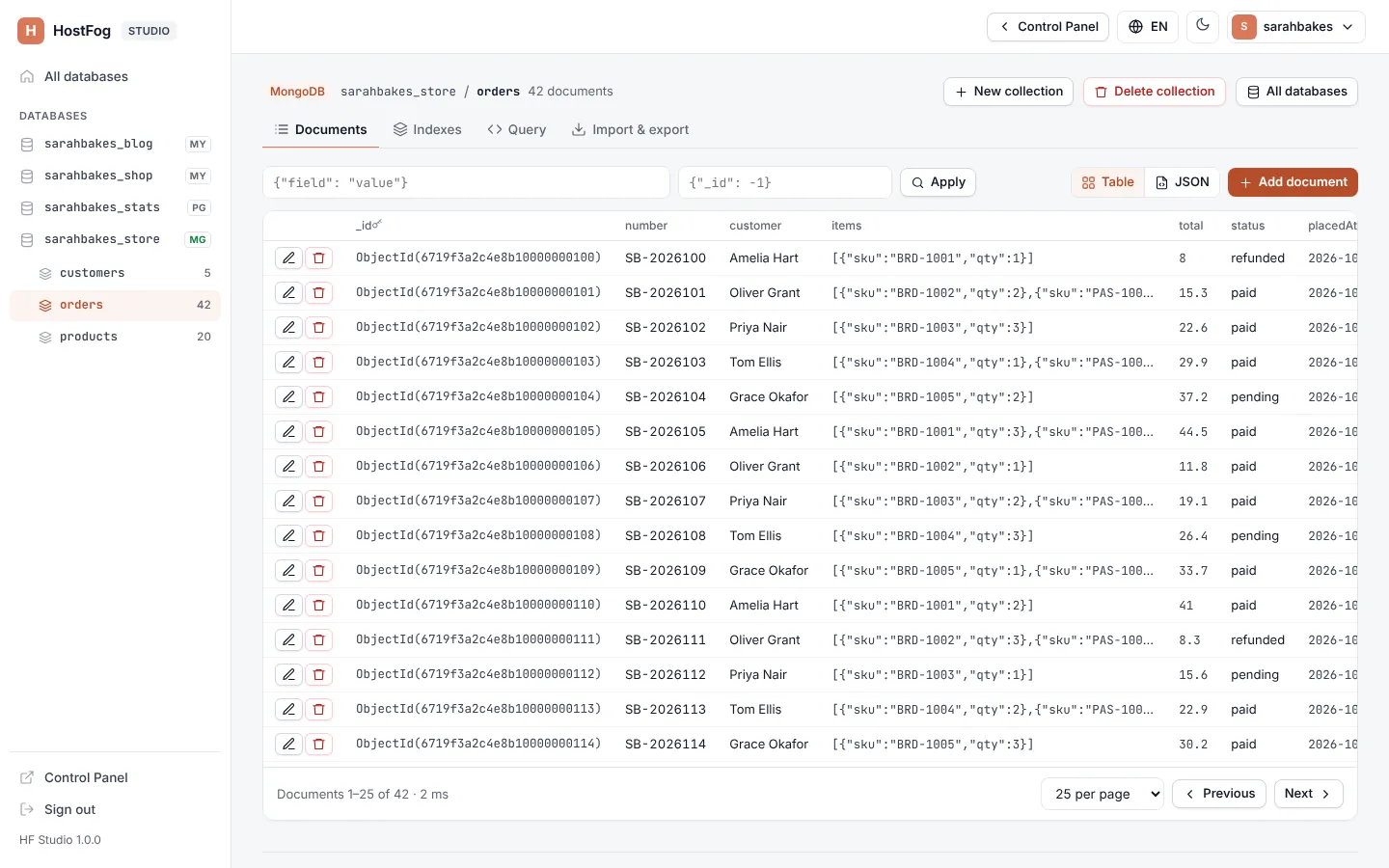Click the All databases button in header
The height and width of the screenshot is (868, 1389).
(1296, 92)
